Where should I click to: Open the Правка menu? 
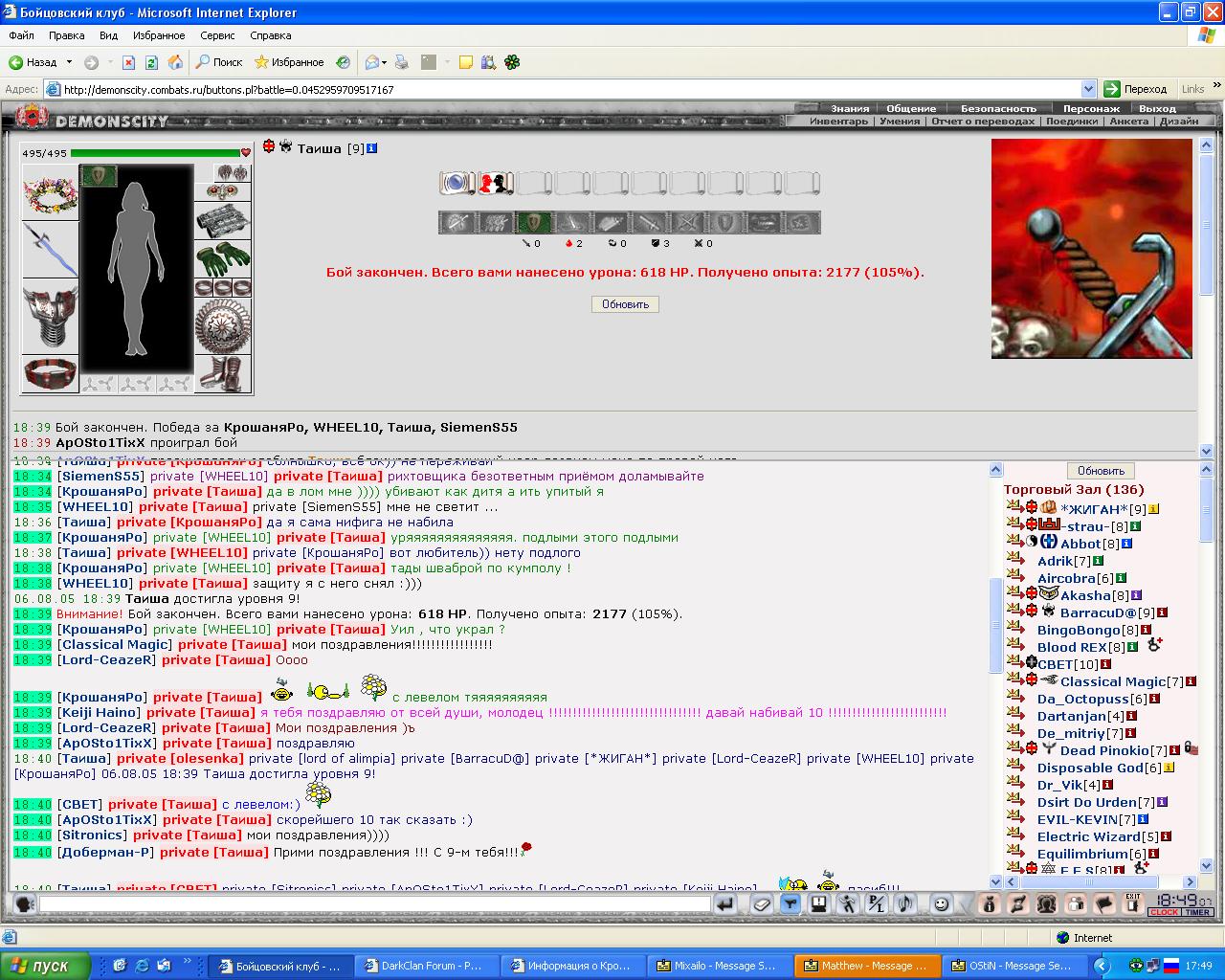tap(66, 35)
